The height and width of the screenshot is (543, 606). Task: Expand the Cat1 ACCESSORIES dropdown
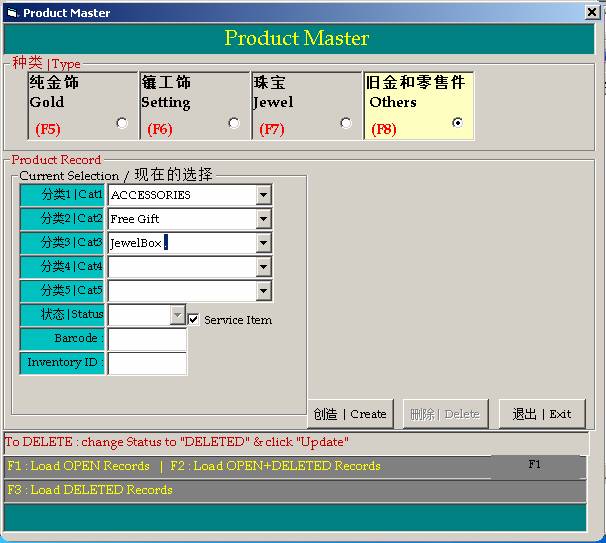click(263, 195)
